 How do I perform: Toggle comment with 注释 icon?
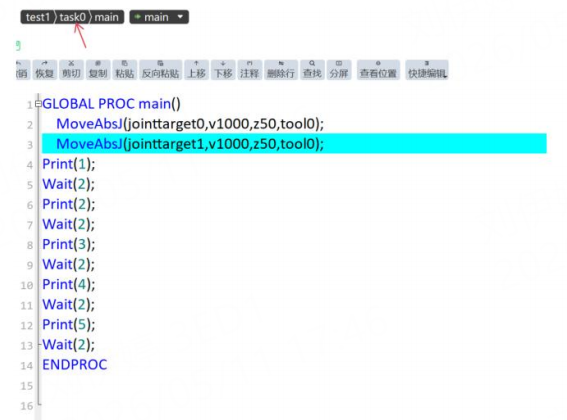pos(250,70)
